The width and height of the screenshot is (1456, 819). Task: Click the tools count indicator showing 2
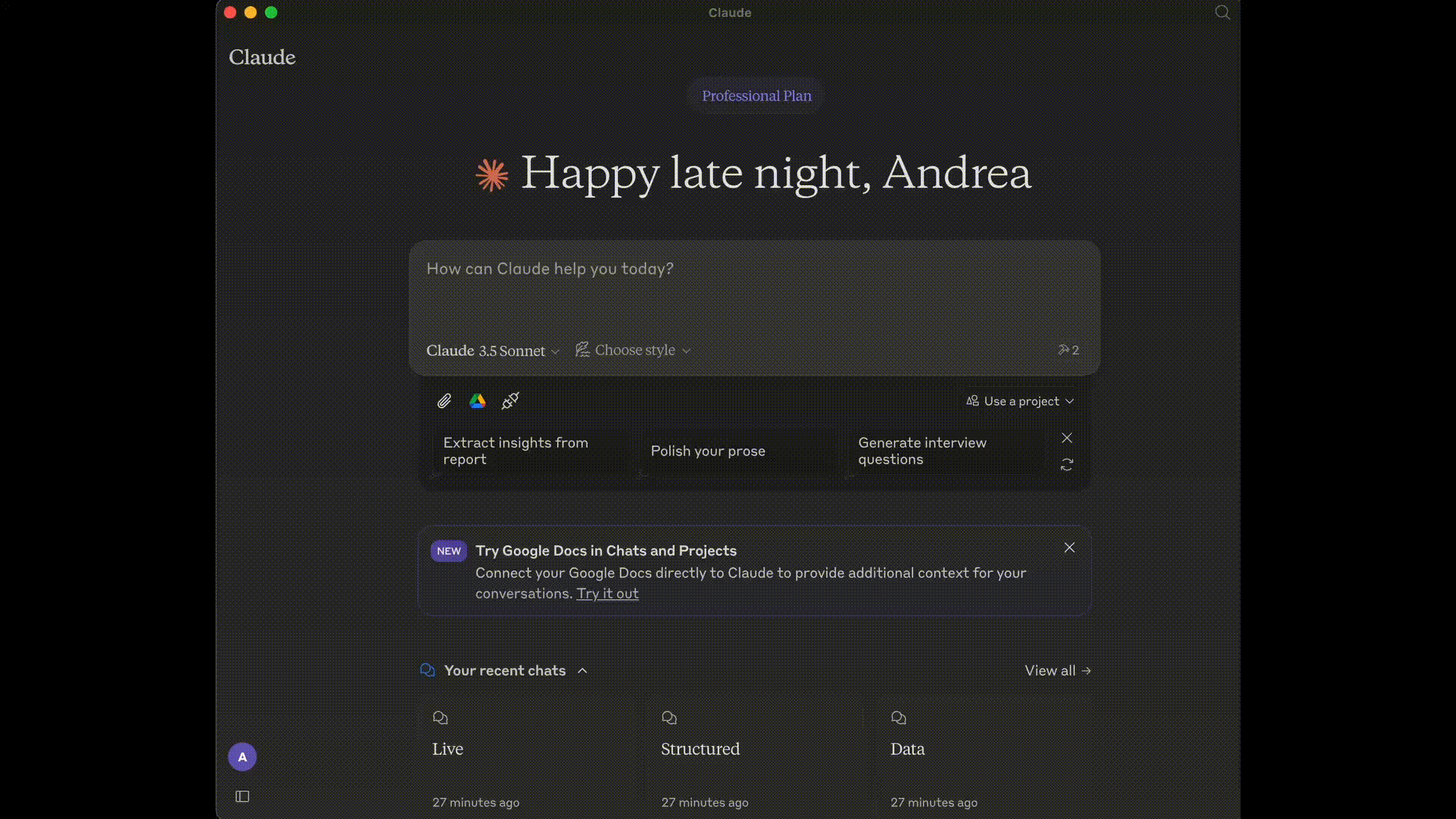[x=1068, y=350]
